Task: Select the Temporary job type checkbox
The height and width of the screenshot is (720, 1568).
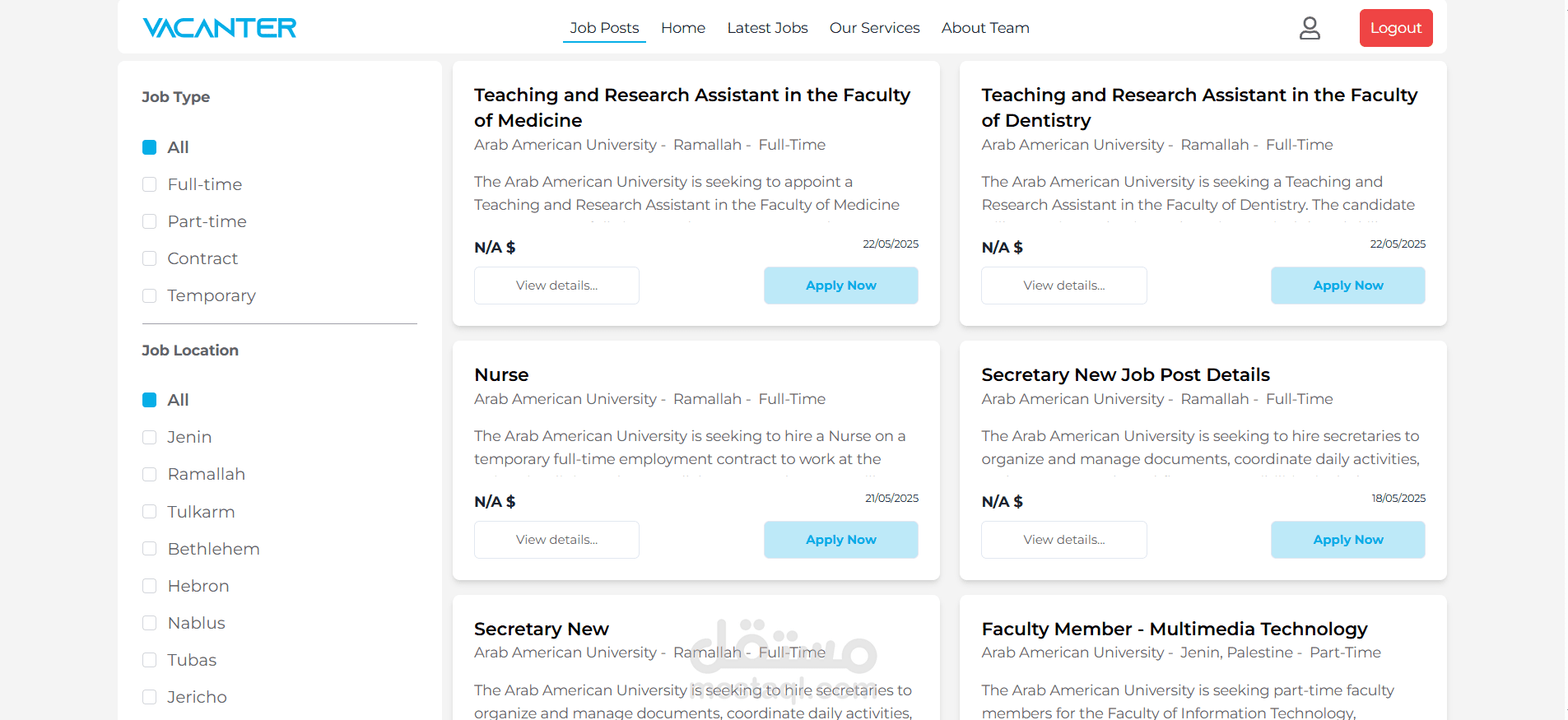Action: [x=150, y=295]
